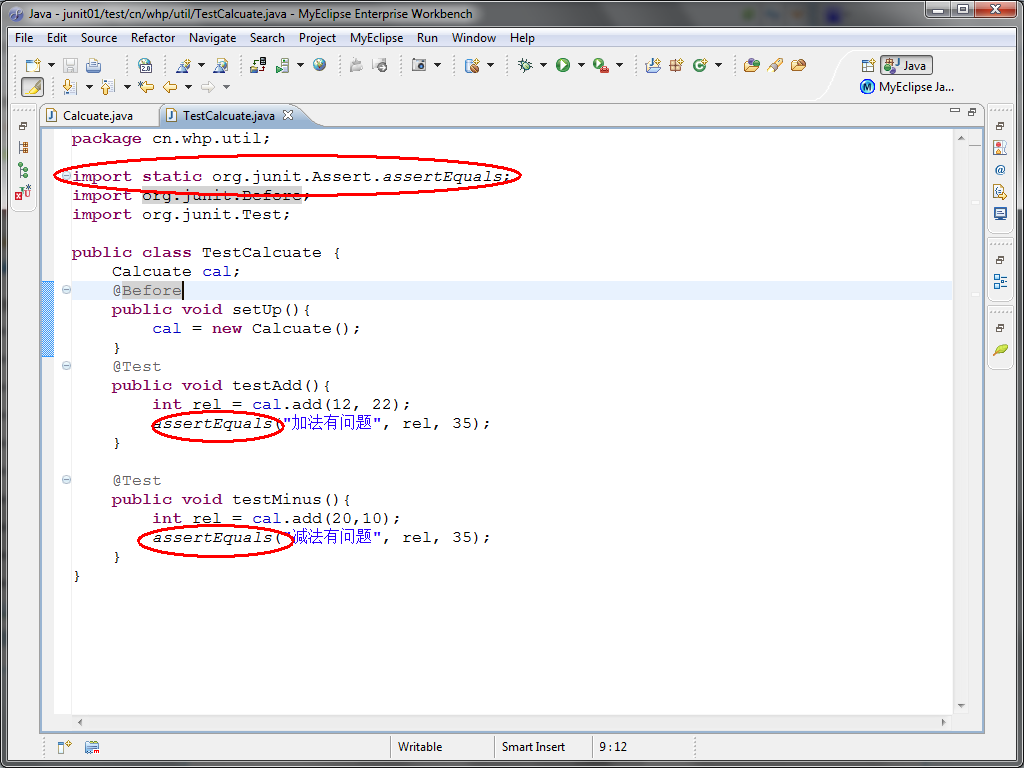Switch to the Java perspective button
The height and width of the screenshot is (768, 1024).
tap(906, 65)
